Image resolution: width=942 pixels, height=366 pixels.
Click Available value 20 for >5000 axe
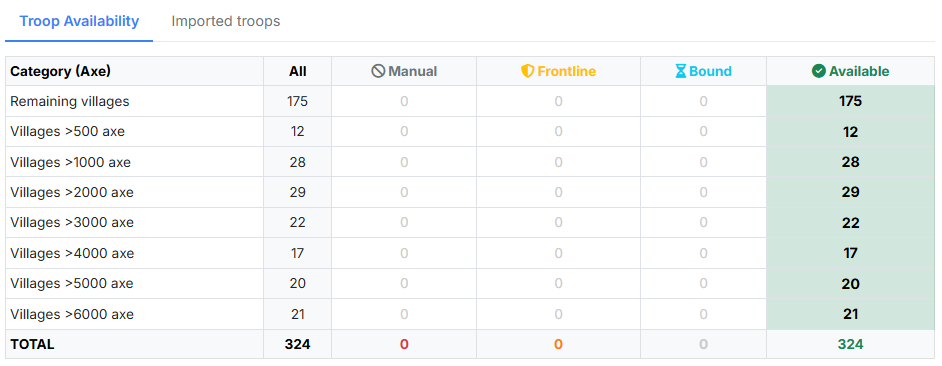pyautogui.click(x=851, y=284)
